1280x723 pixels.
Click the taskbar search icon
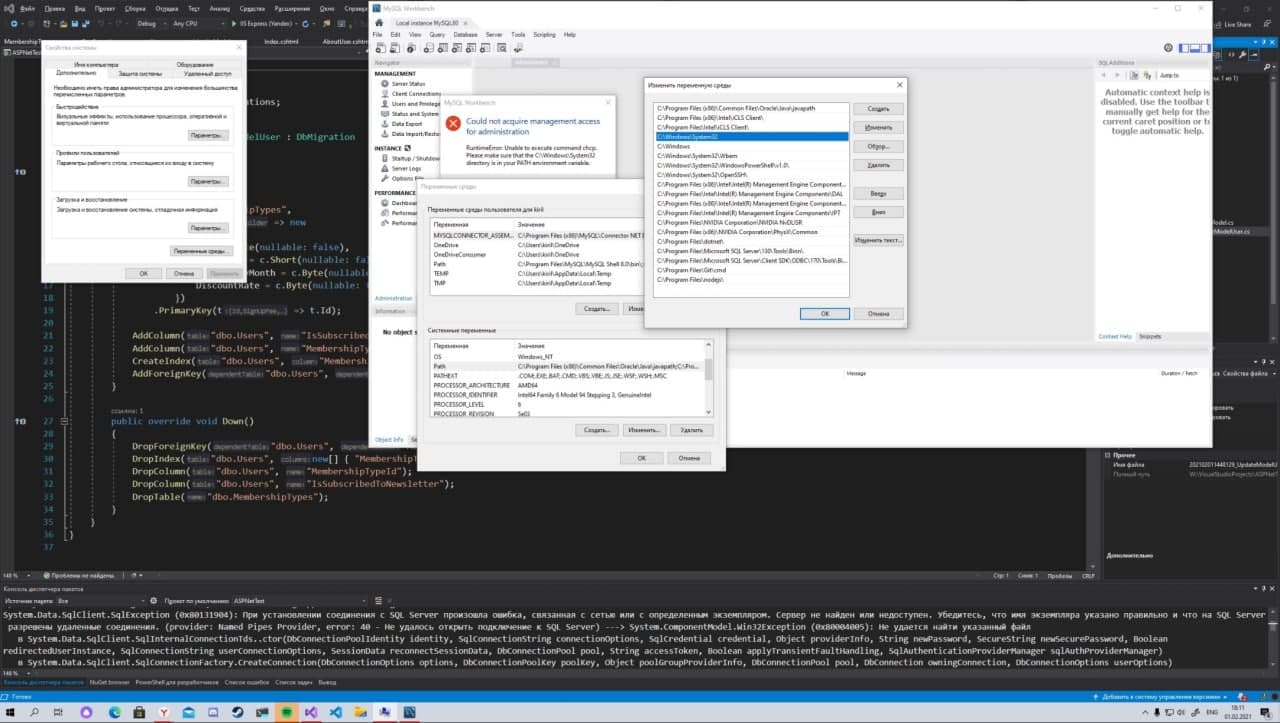pos(34,712)
